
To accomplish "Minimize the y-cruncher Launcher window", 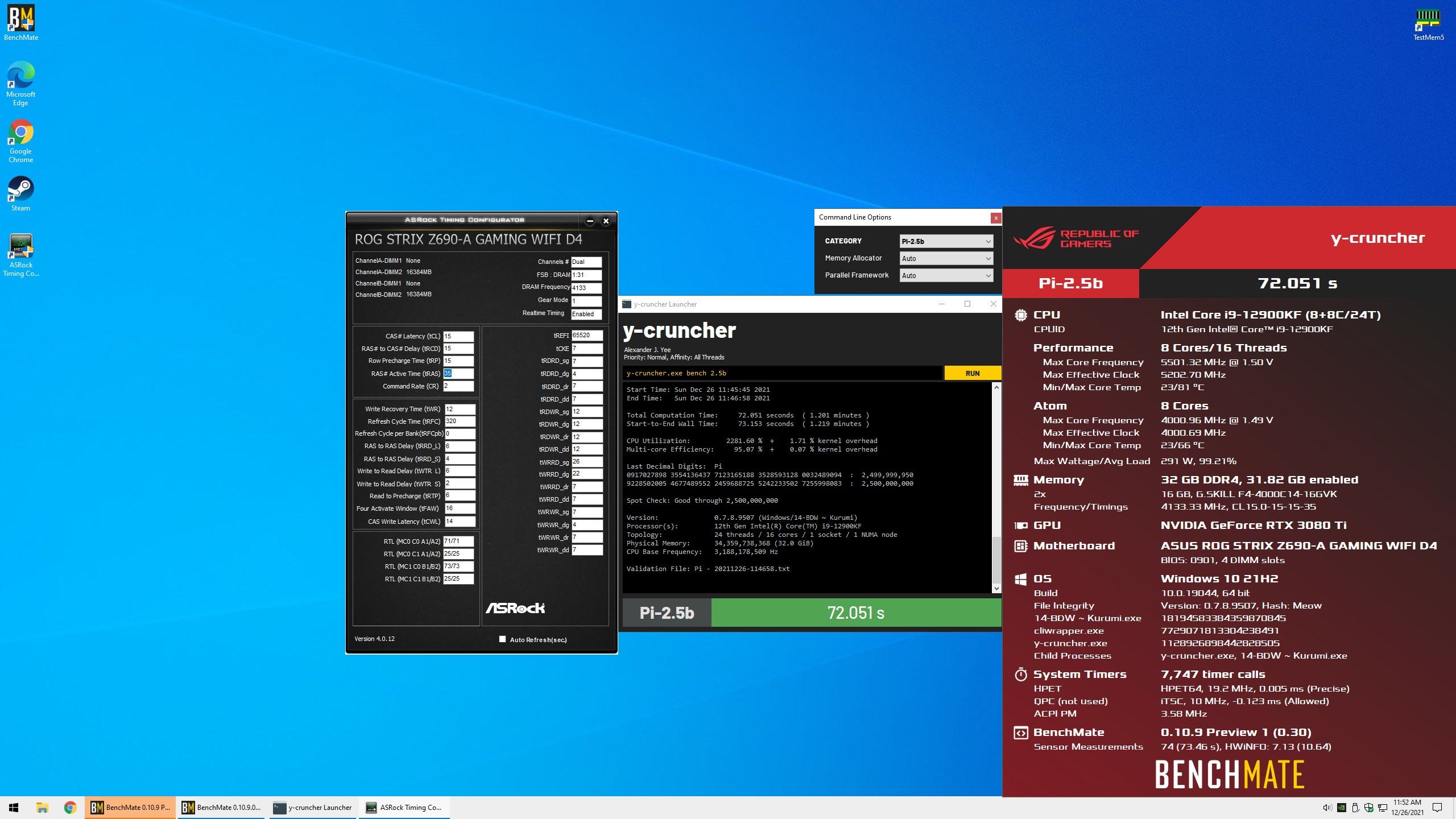I will click(942, 304).
